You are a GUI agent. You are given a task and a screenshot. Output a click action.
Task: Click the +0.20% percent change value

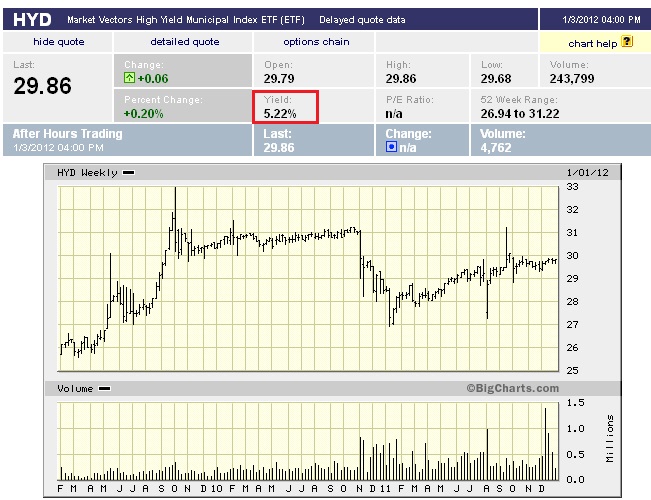tap(144, 113)
